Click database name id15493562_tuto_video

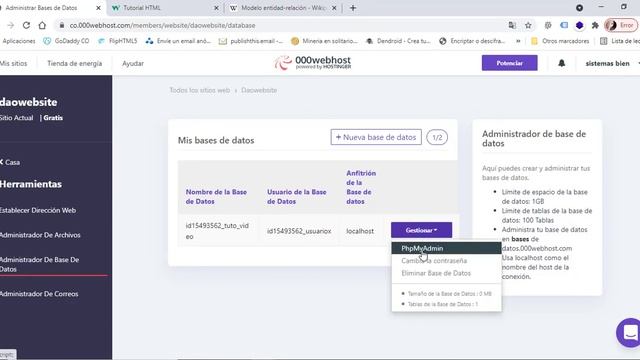217,231
